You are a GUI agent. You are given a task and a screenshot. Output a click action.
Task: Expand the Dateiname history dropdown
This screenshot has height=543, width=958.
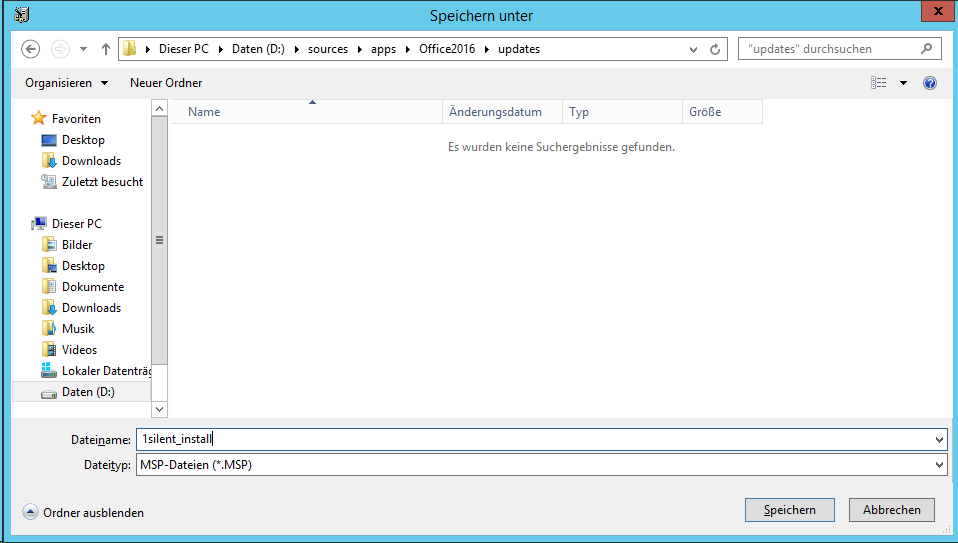tap(938, 439)
